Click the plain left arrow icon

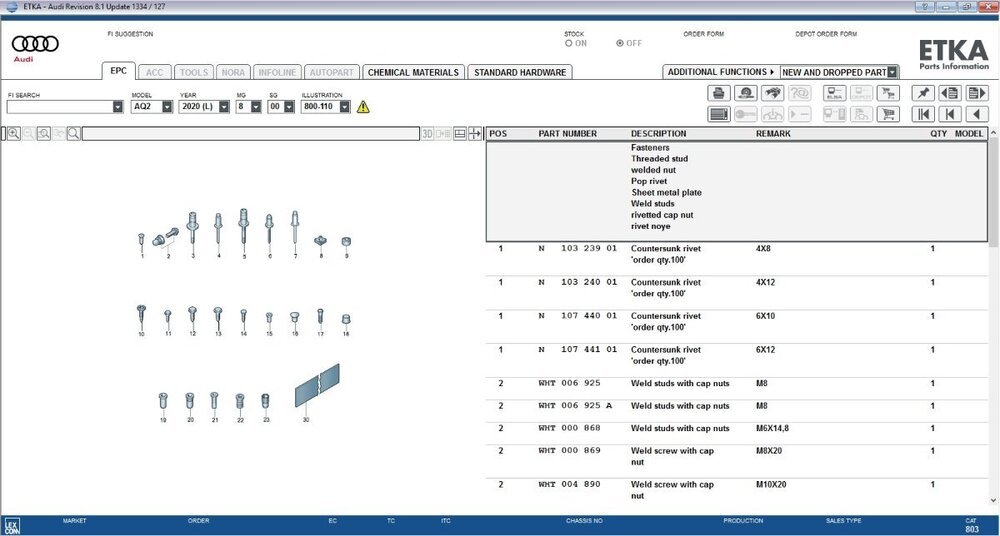[x=976, y=114]
